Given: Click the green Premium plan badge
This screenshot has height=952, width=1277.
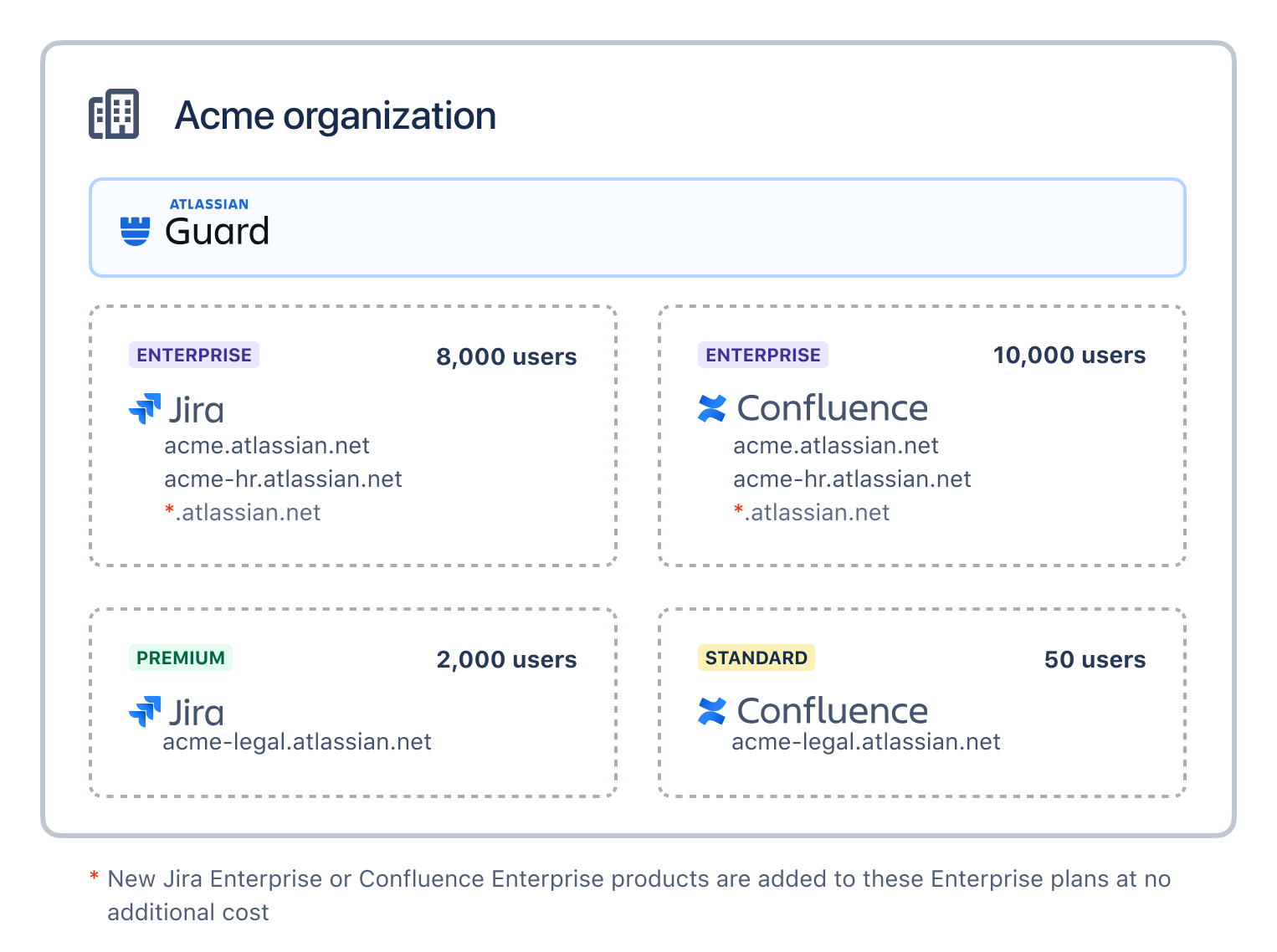Looking at the screenshot, I should pyautogui.click(x=181, y=658).
